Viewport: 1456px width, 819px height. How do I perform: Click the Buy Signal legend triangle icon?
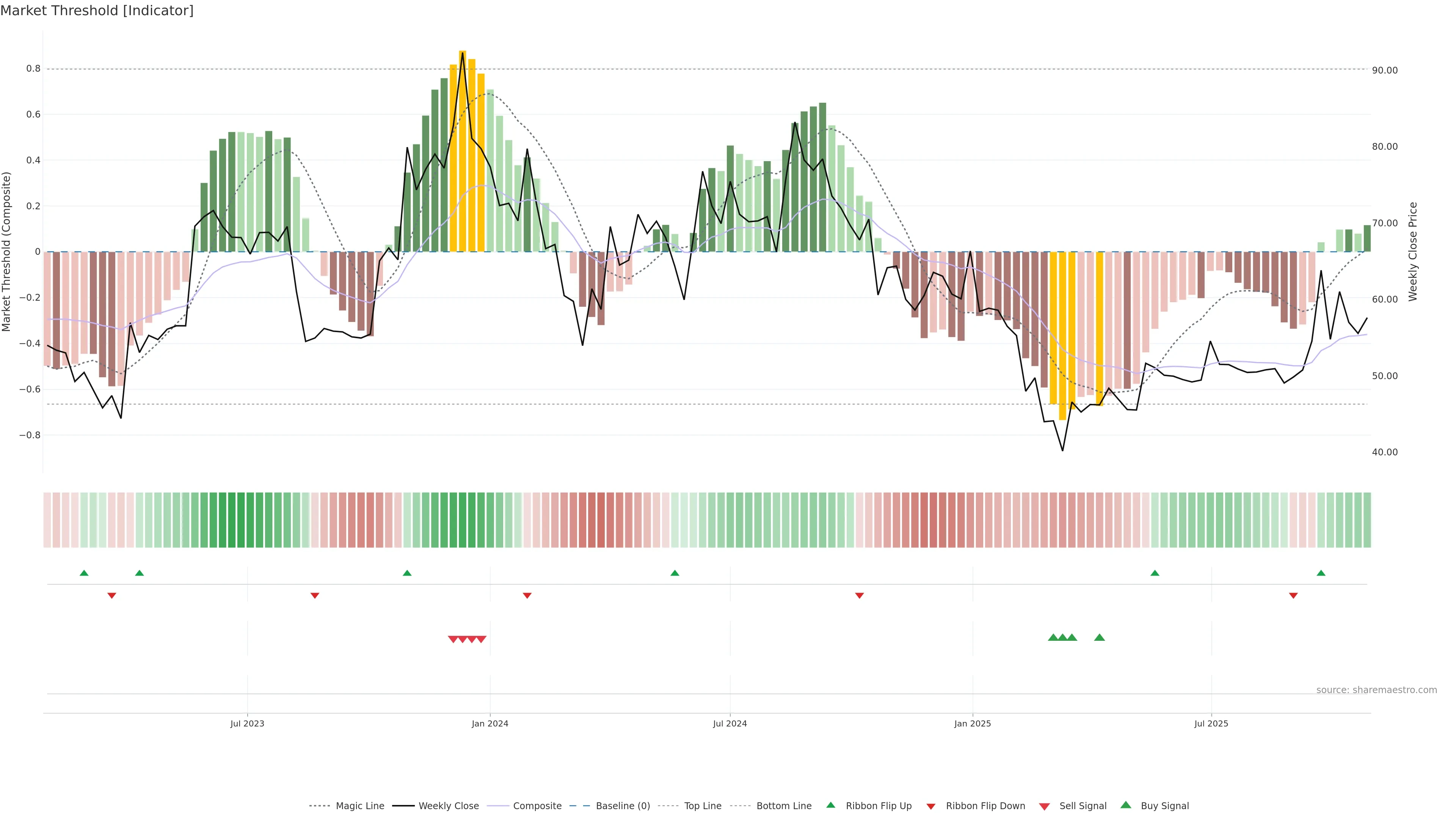1125,805
